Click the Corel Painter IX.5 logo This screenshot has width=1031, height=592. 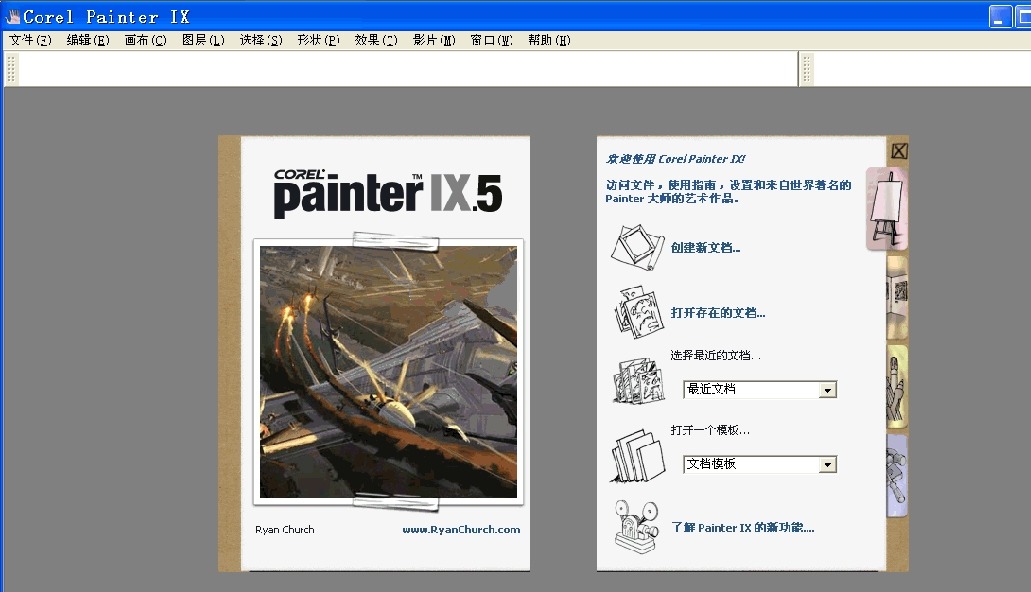pos(388,192)
